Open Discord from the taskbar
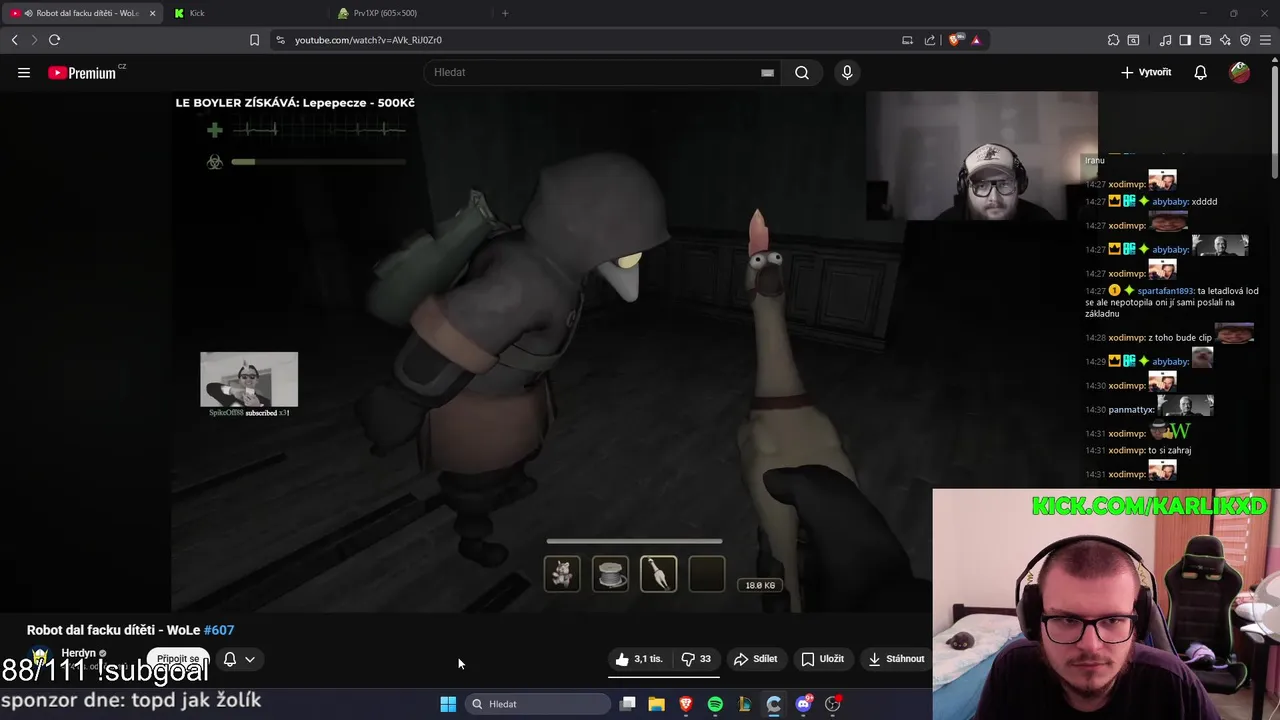The image size is (1280, 720). click(x=803, y=704)
